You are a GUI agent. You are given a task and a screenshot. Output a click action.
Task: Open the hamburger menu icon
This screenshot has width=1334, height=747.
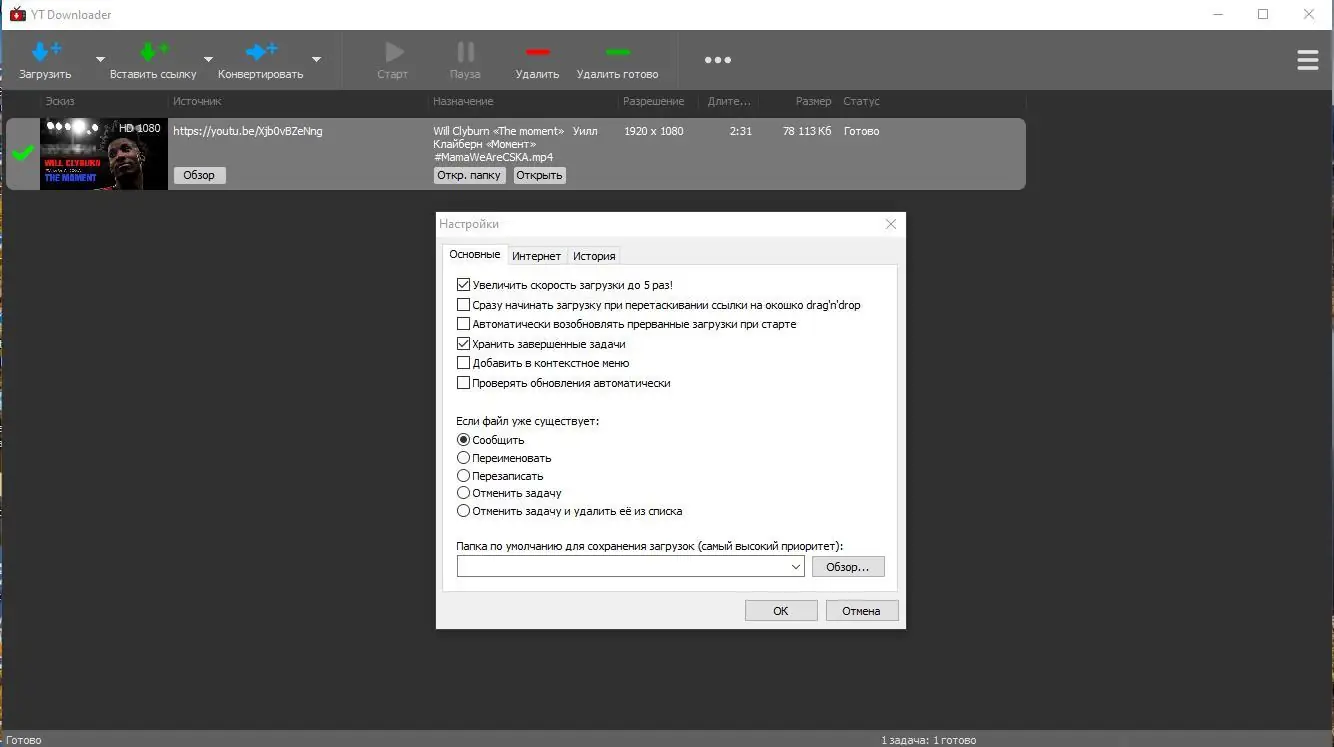(1308, 60)
